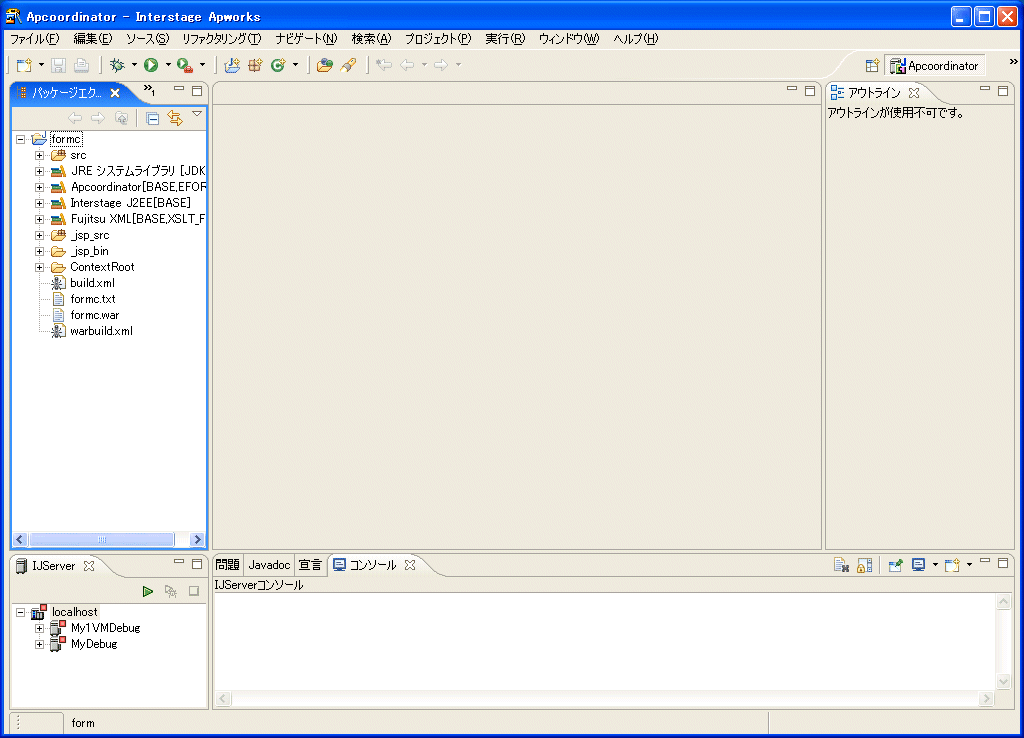
Task: Open the New Class dropdown arrow
Action: point(295,65)
